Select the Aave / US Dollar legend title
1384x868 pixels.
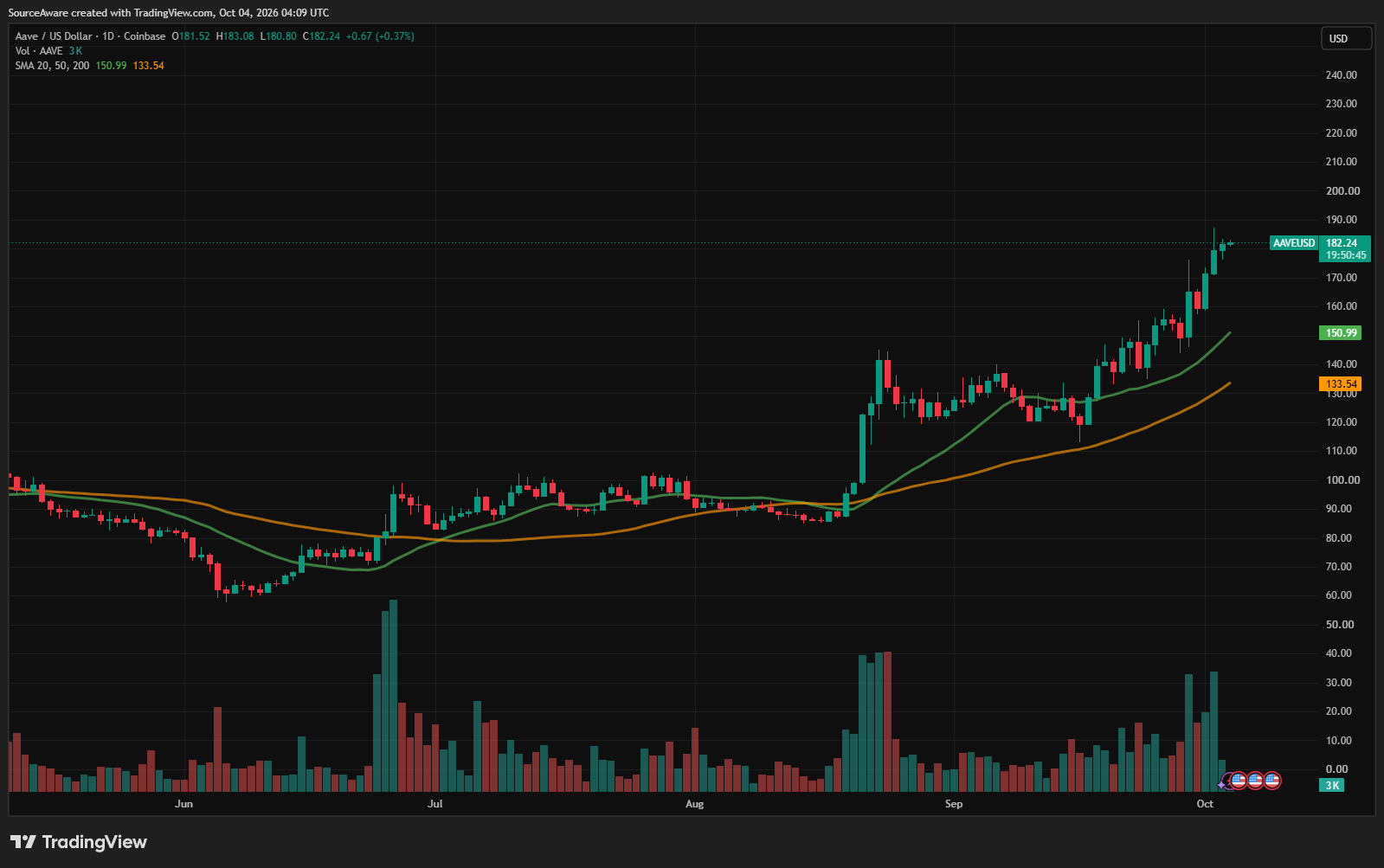(90, 36)
